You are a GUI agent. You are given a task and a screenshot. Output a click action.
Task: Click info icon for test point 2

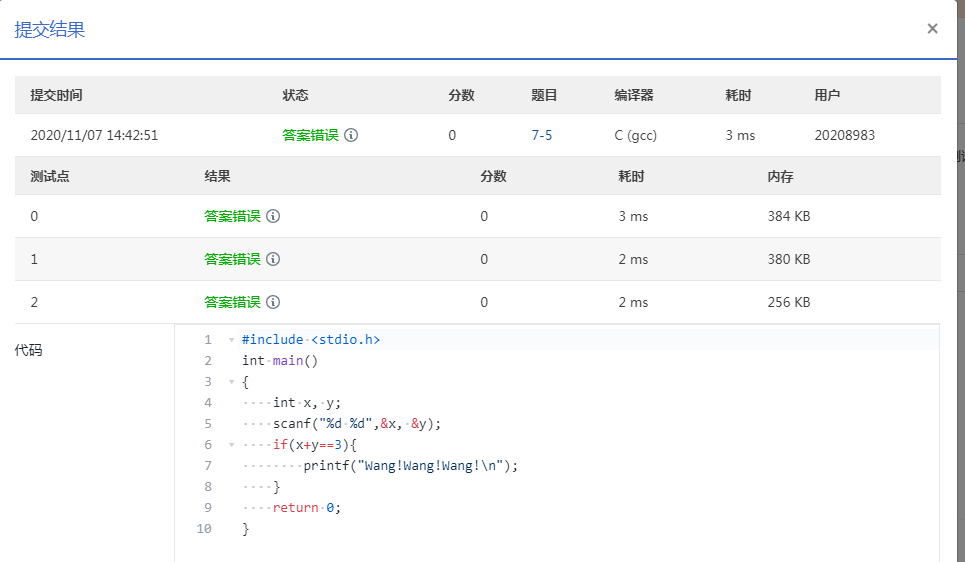pos(273,302)
